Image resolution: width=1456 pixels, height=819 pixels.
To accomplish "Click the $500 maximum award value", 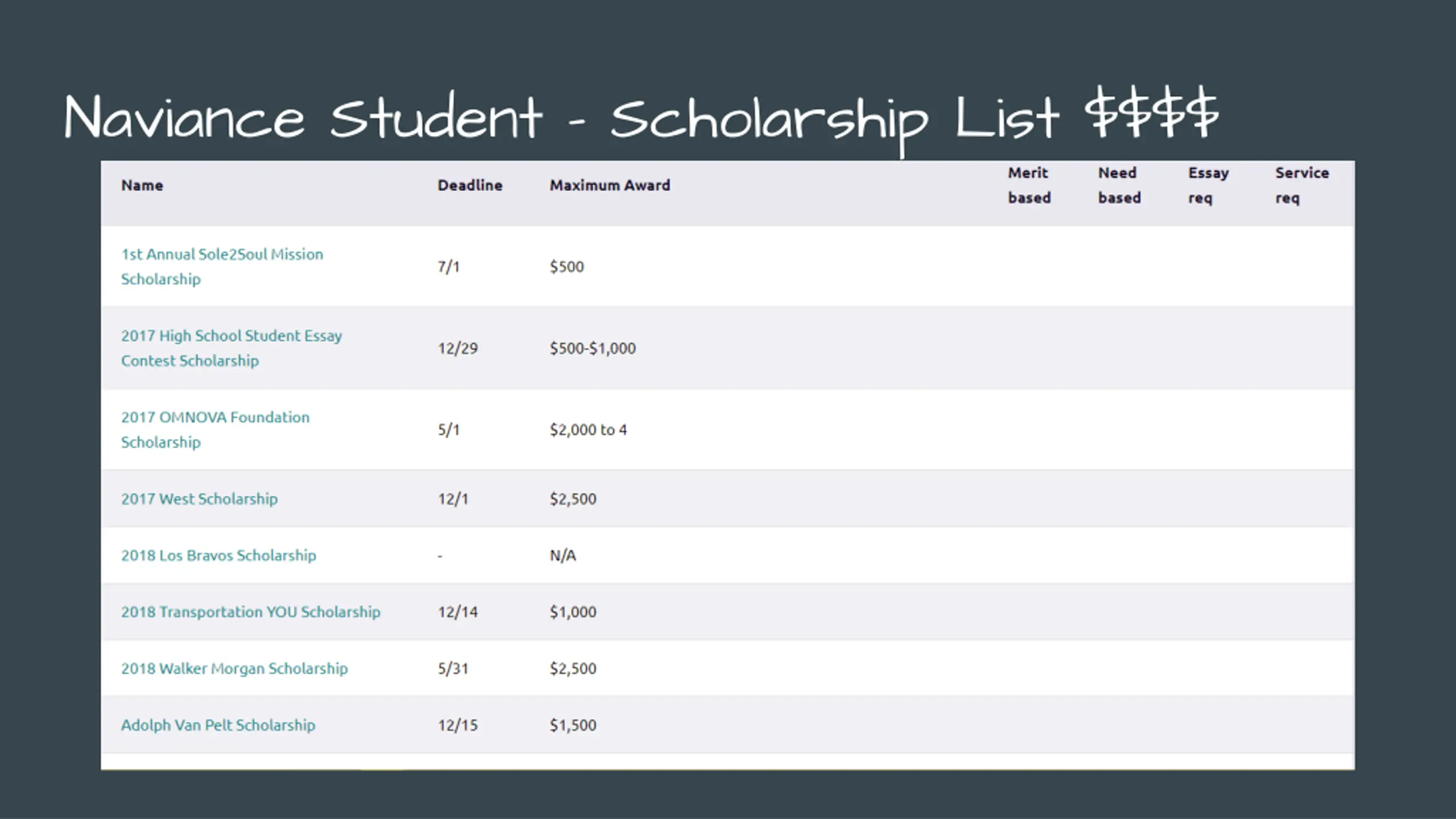I will (566, 267).
